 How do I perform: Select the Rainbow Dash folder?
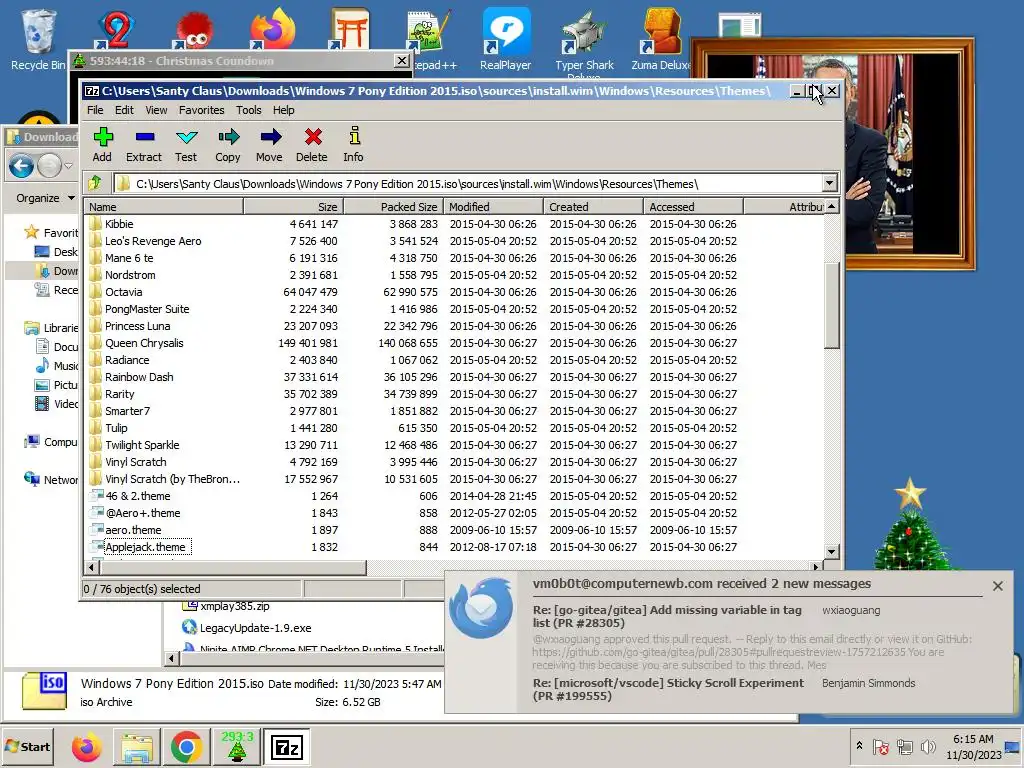click(139, 377)
